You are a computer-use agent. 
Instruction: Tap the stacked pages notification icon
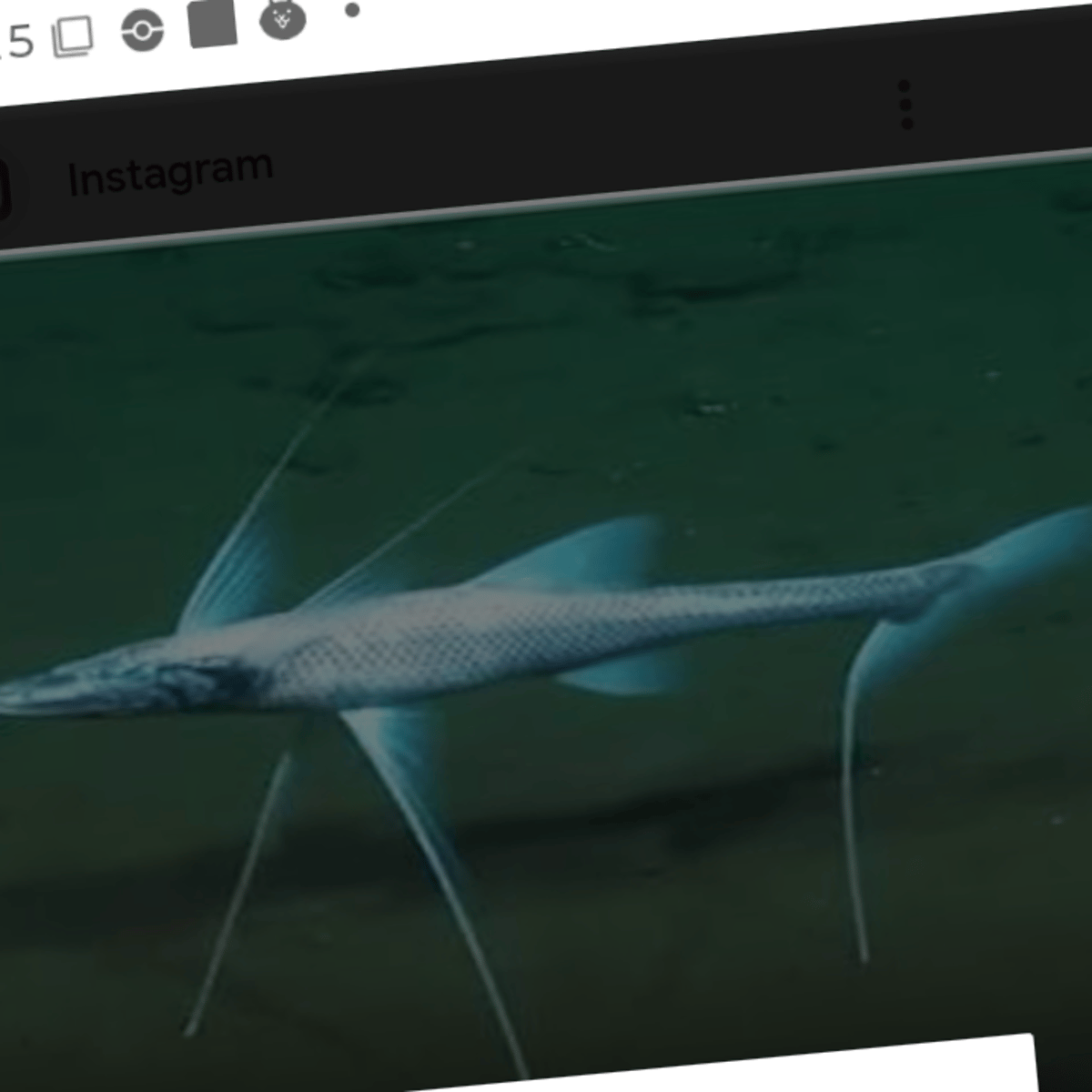click(x=73, y=37)
